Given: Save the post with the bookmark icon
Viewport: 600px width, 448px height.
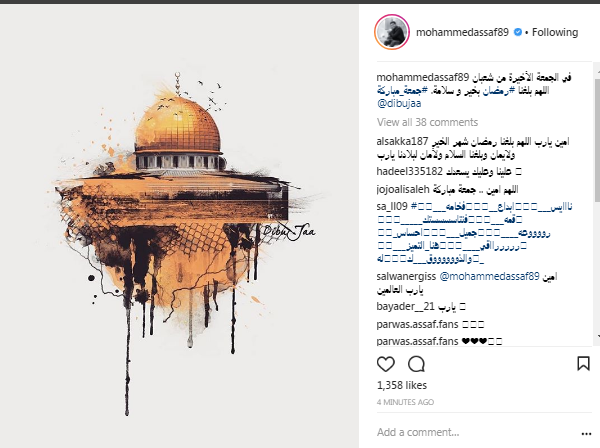Looking at the screenshot, I should point(583,363).
